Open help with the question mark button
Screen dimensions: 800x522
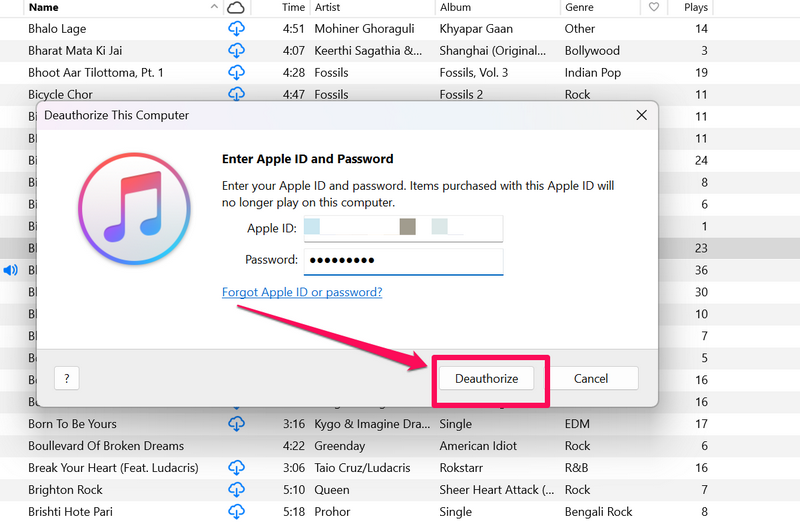coord(66,379)
